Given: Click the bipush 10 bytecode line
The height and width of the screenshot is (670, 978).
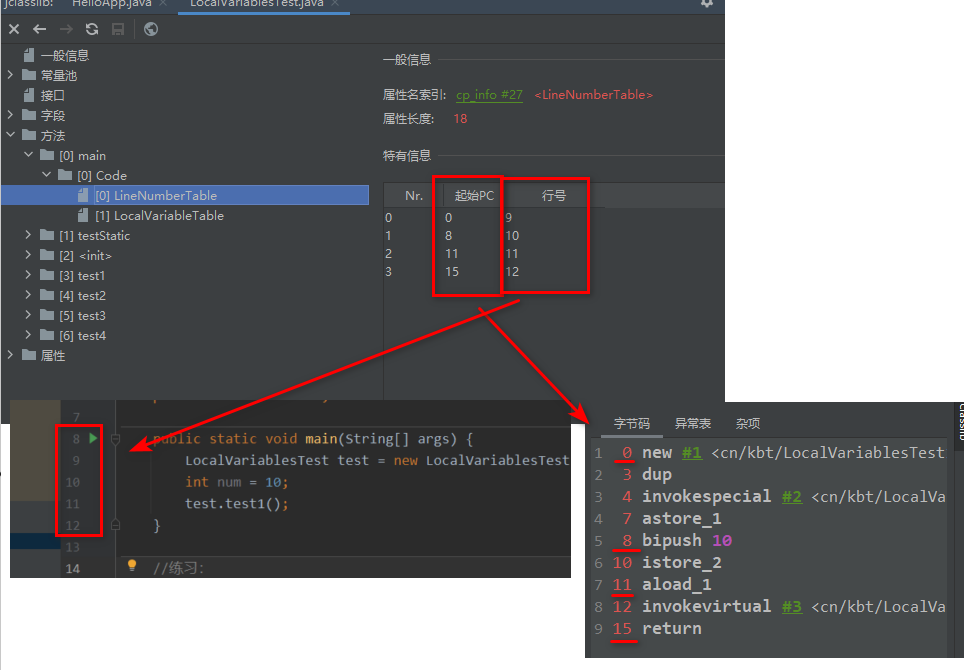Looking at the screenshot, I should (687, 540).
